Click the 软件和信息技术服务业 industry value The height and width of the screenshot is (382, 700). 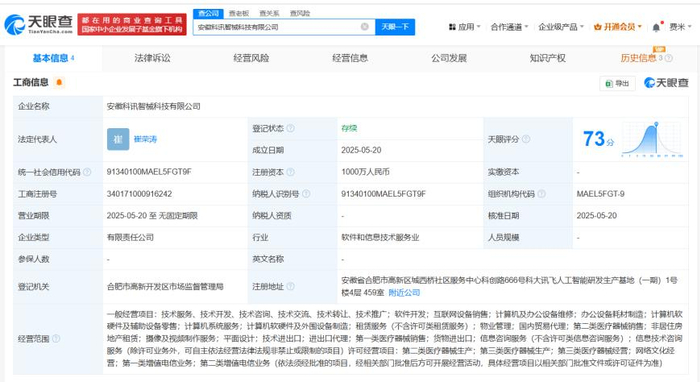click(380, 237)
